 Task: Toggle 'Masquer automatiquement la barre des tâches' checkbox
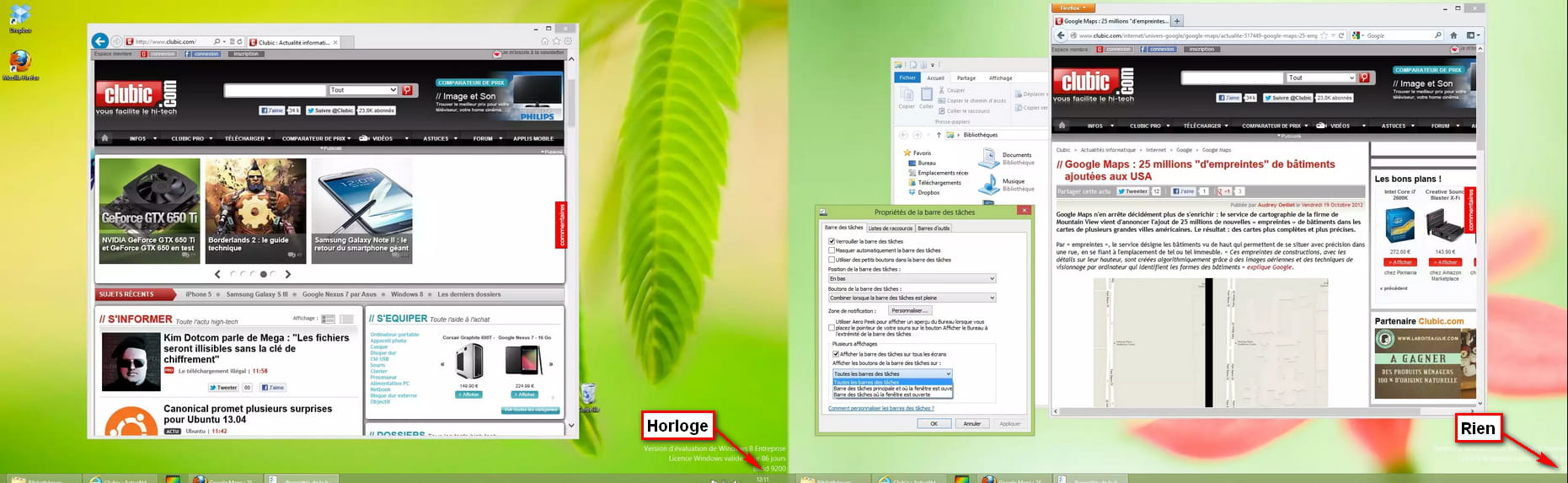[x=832, y=250]
